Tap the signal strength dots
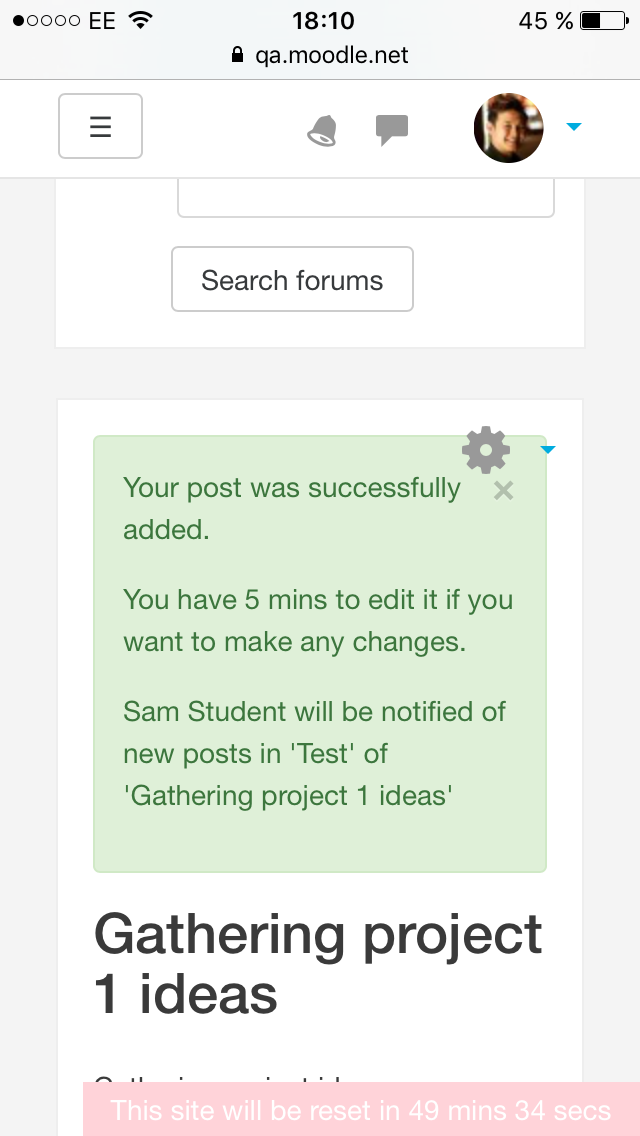The image size is (640, 1136). click(x=46, y=20)
